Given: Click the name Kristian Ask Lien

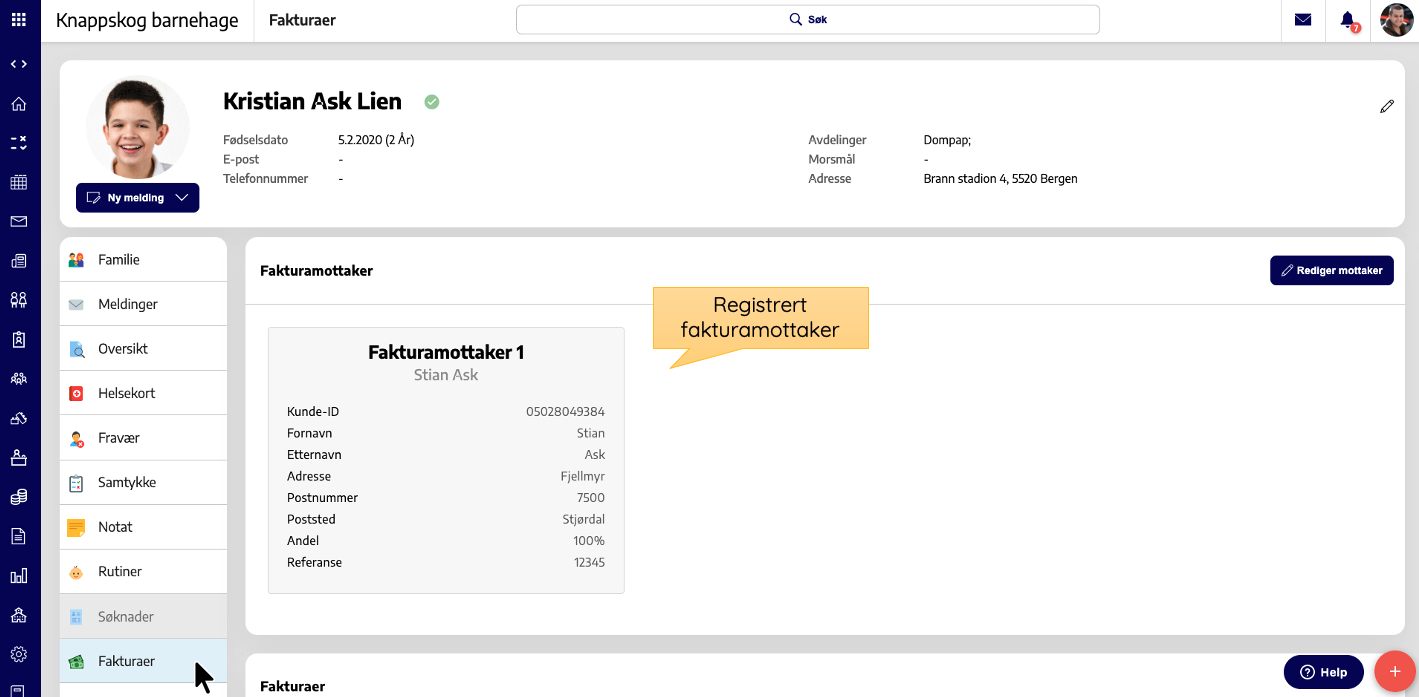Looking at the screenshot, I should [312, 101].
